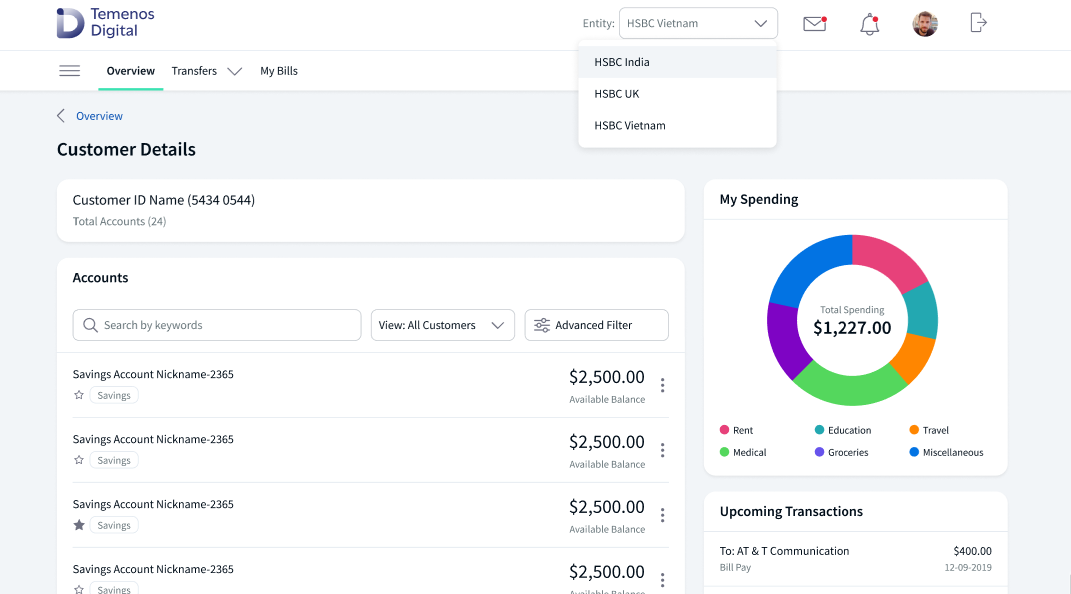
Task: Click the search magnifier icon
Action: pyautogui.click(x=90, y=325)
